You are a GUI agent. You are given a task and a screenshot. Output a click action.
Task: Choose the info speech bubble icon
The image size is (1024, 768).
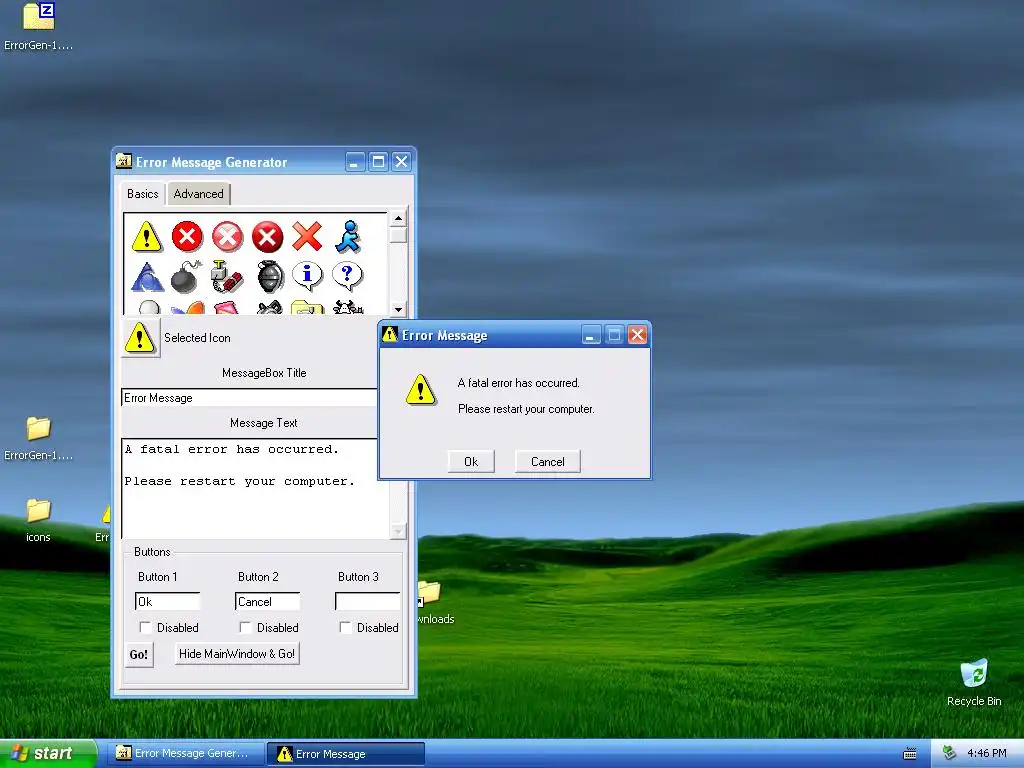[308, 276]
